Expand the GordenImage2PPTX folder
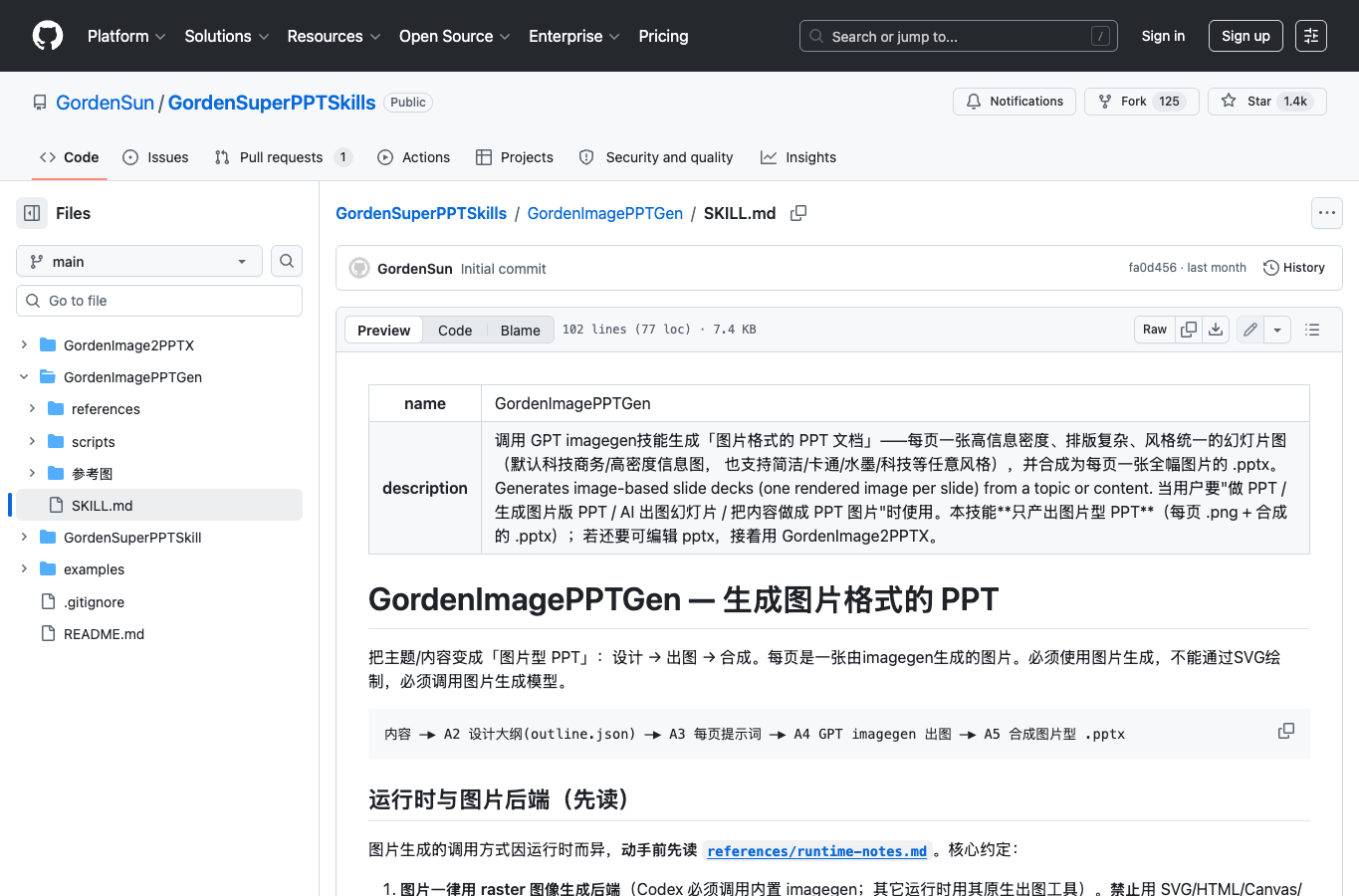 [x=24, y=344]
